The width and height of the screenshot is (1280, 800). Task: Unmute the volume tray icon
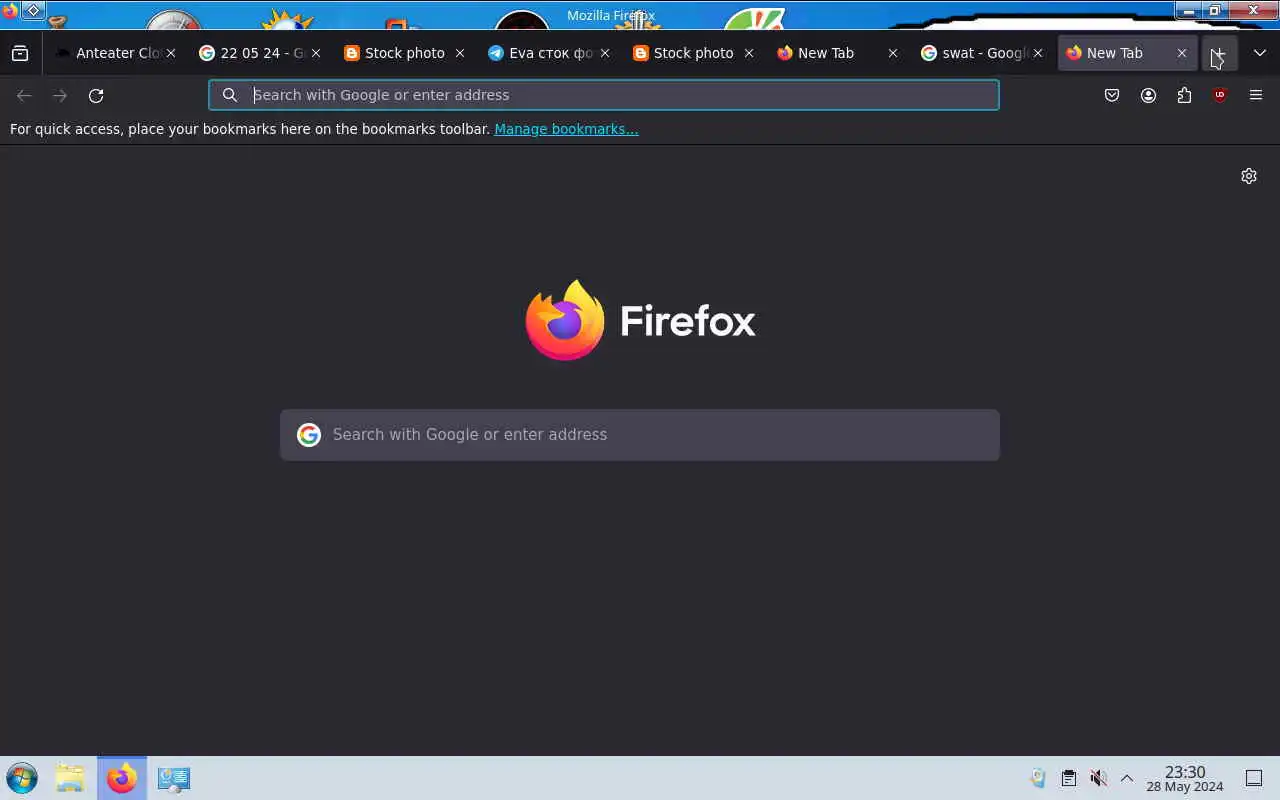[1098, 778]
